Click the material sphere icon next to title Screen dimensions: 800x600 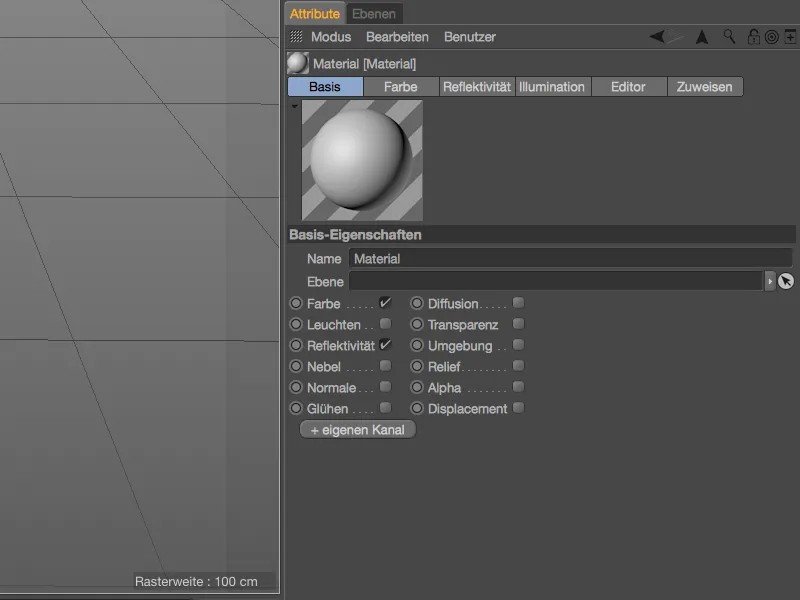click(x=297, y=63)
